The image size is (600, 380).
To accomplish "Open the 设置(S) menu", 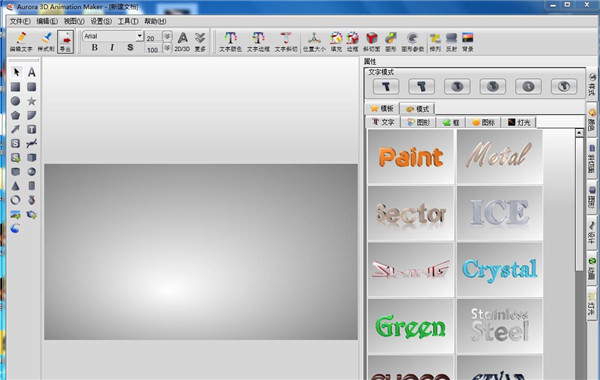I will (x=101, y=21).
